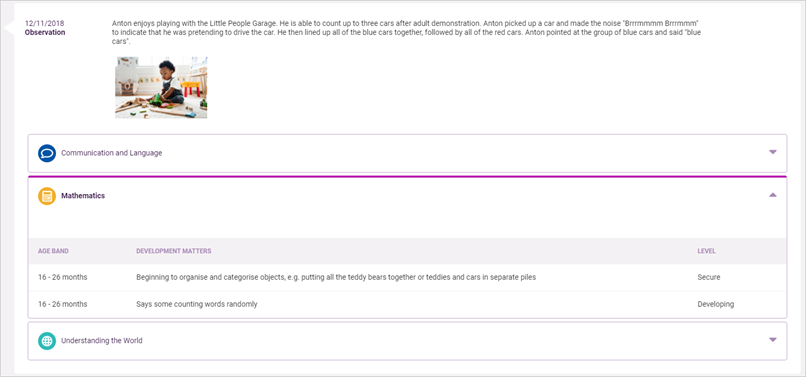806x377 pixels.
Task: Select the Understanding the World heading
Action: point(102,340)
